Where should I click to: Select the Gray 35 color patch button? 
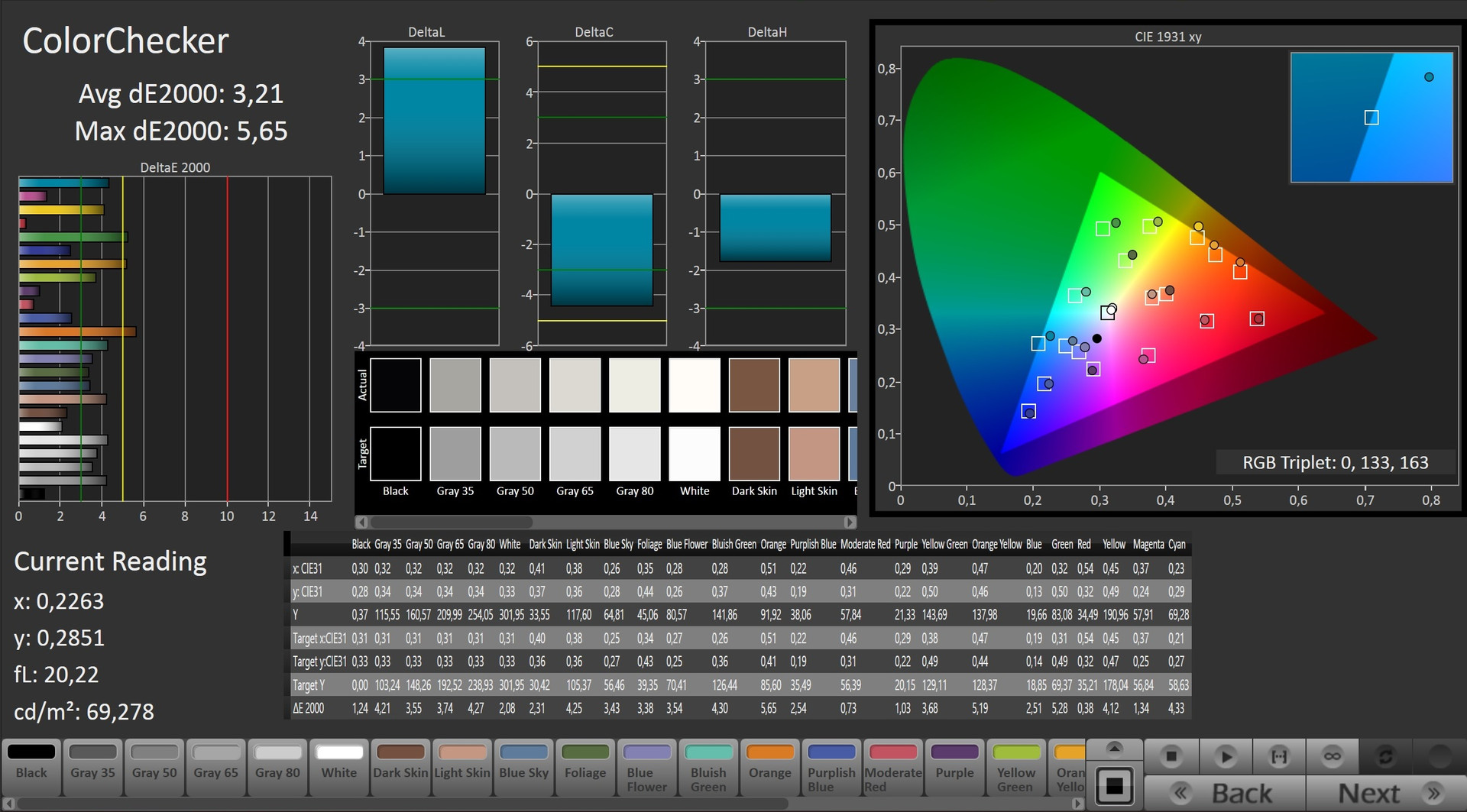pos(92,767)
